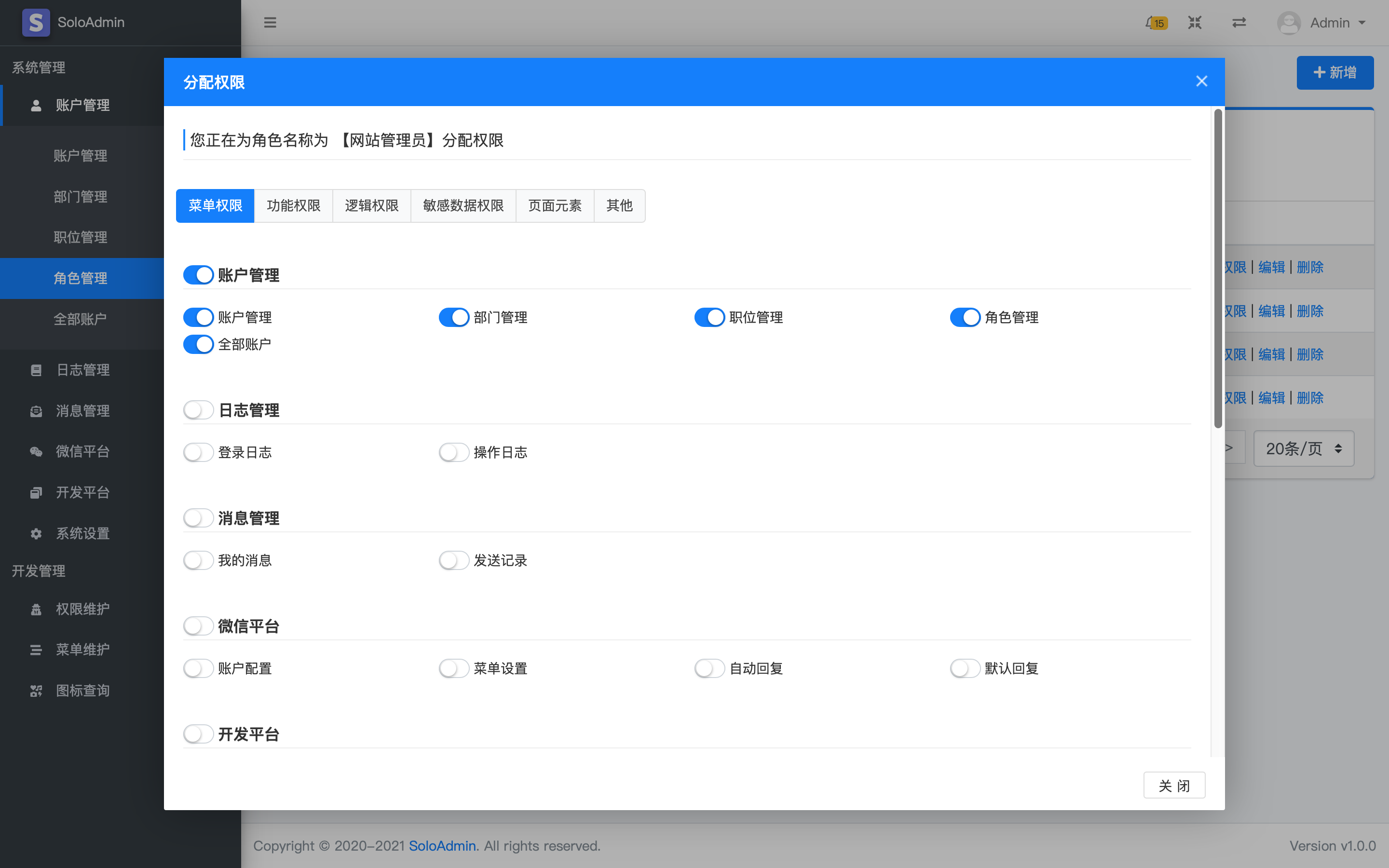The width and height of the screenshot is (1389, 868).
Task: Open 消息管理 in sidebar
Action: click(82, 410)
